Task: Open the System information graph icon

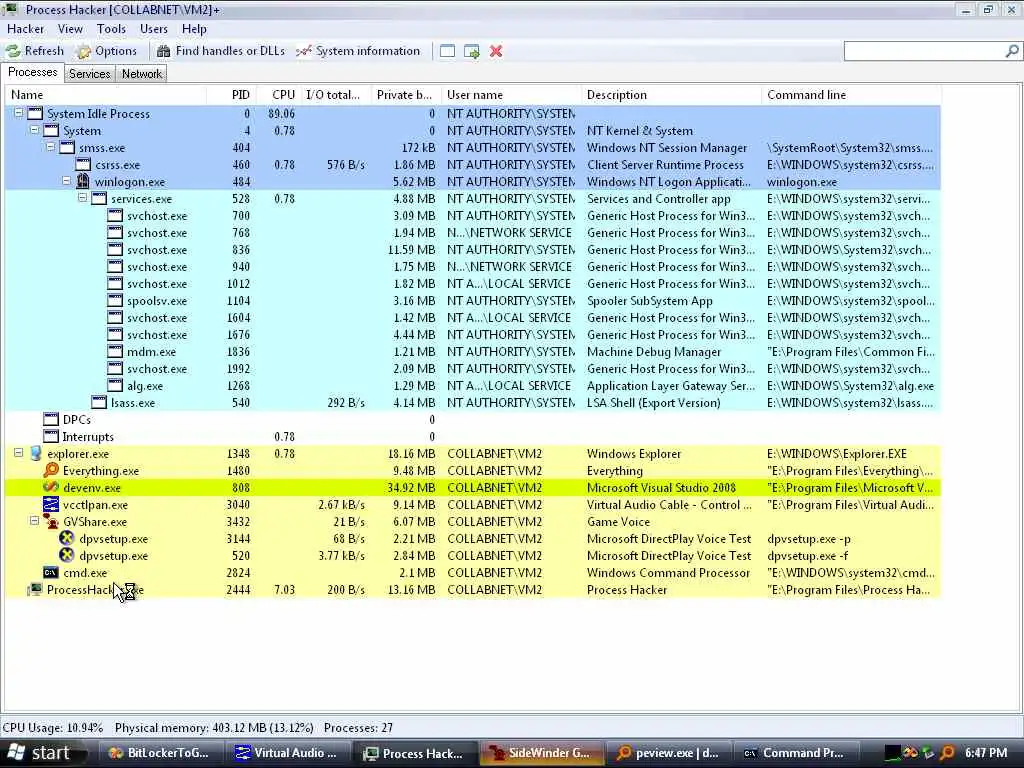Action: pyautogui.click(x=304, y=51)
